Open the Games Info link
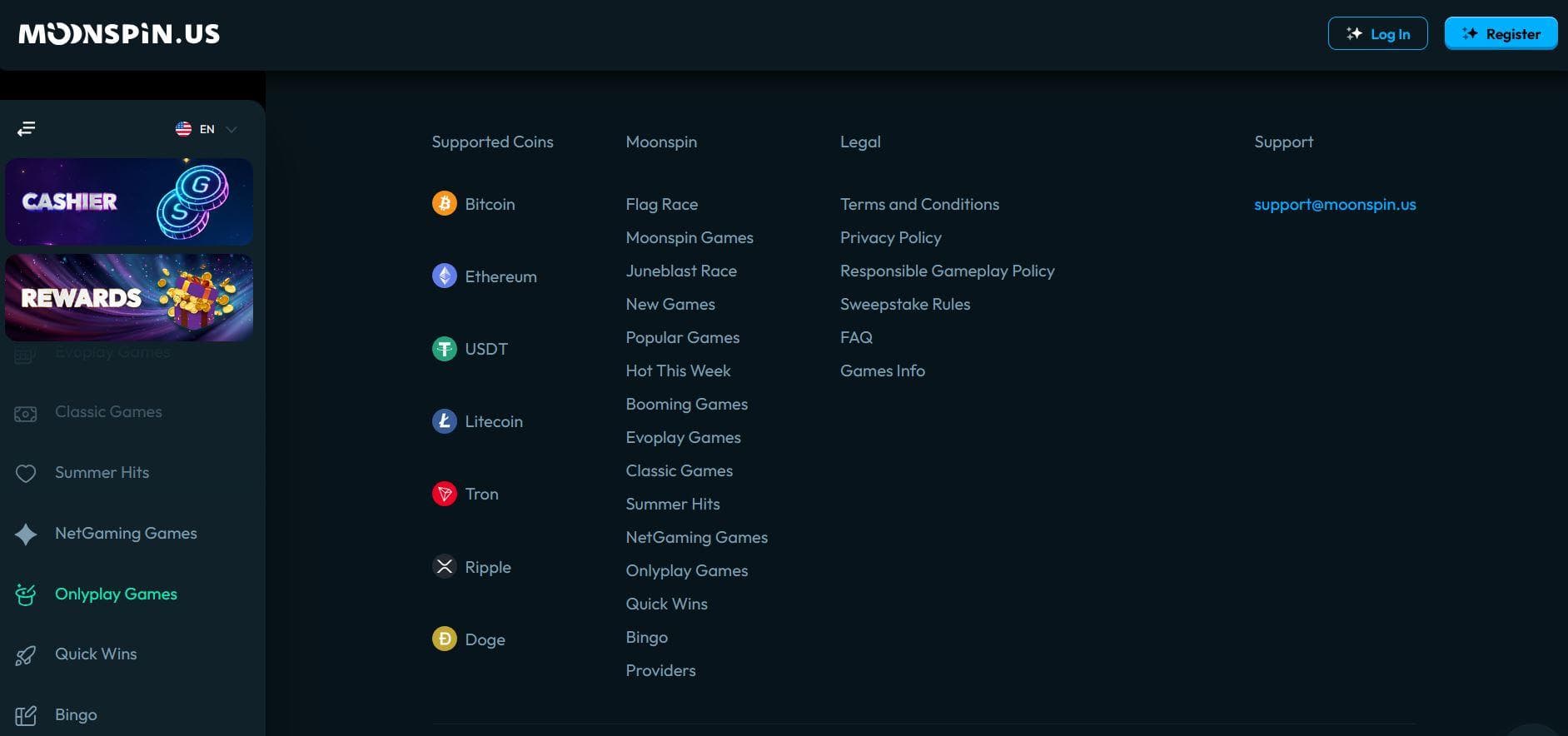Screen dimensions: 1568x736 [882, 370]
